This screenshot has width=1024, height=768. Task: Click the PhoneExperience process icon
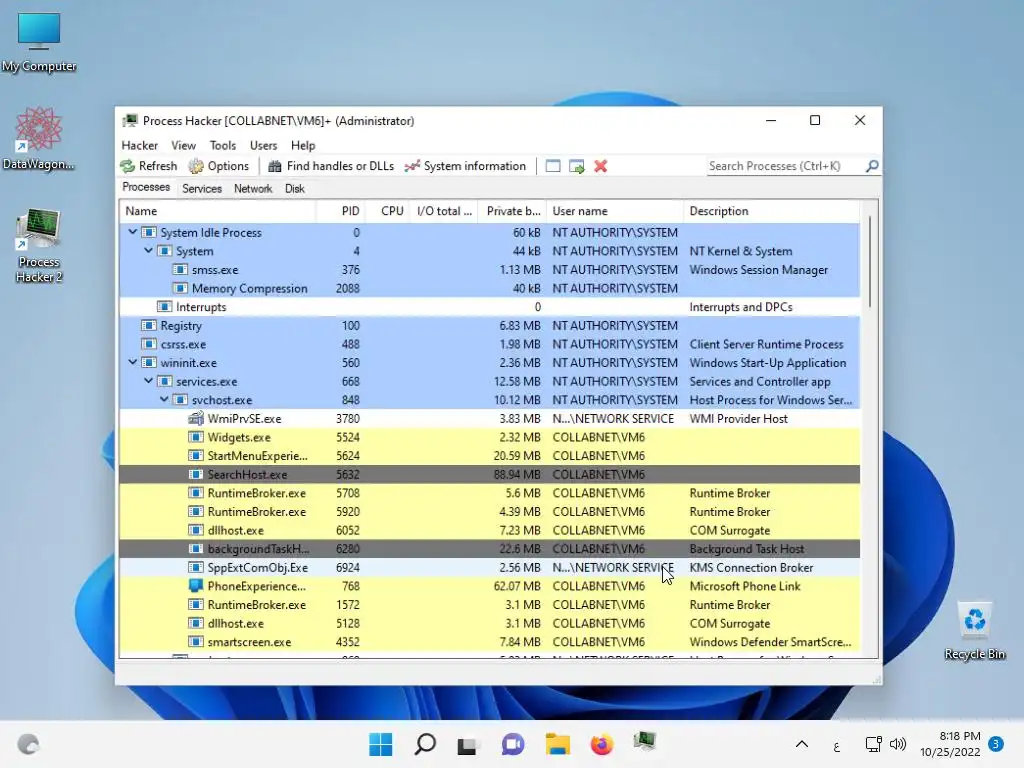pyautogui.click(x=196, y=586)
